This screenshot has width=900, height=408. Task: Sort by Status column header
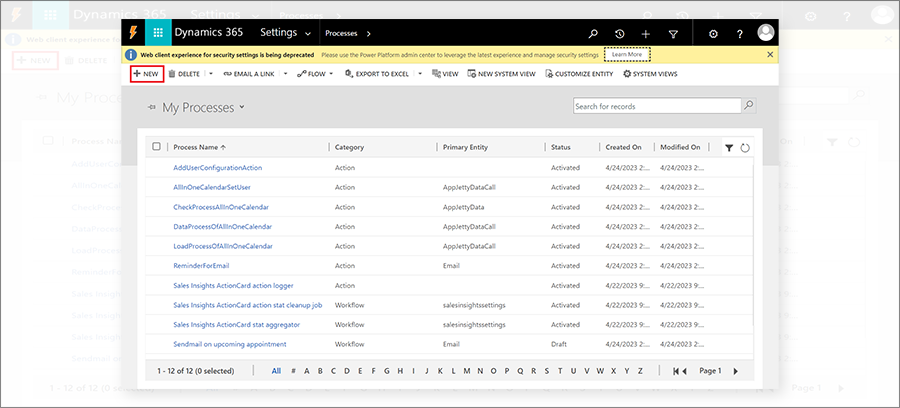tap(561, 147)
